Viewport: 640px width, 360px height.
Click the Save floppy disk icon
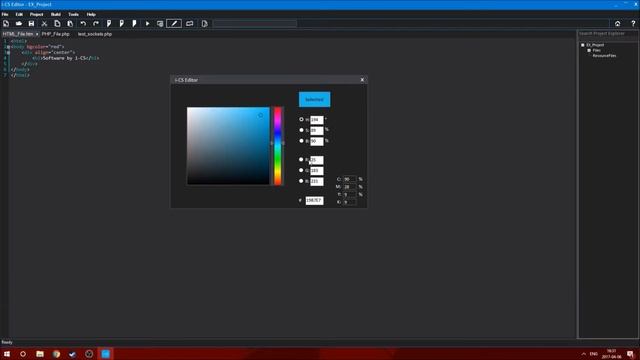[x=31, y=24]
